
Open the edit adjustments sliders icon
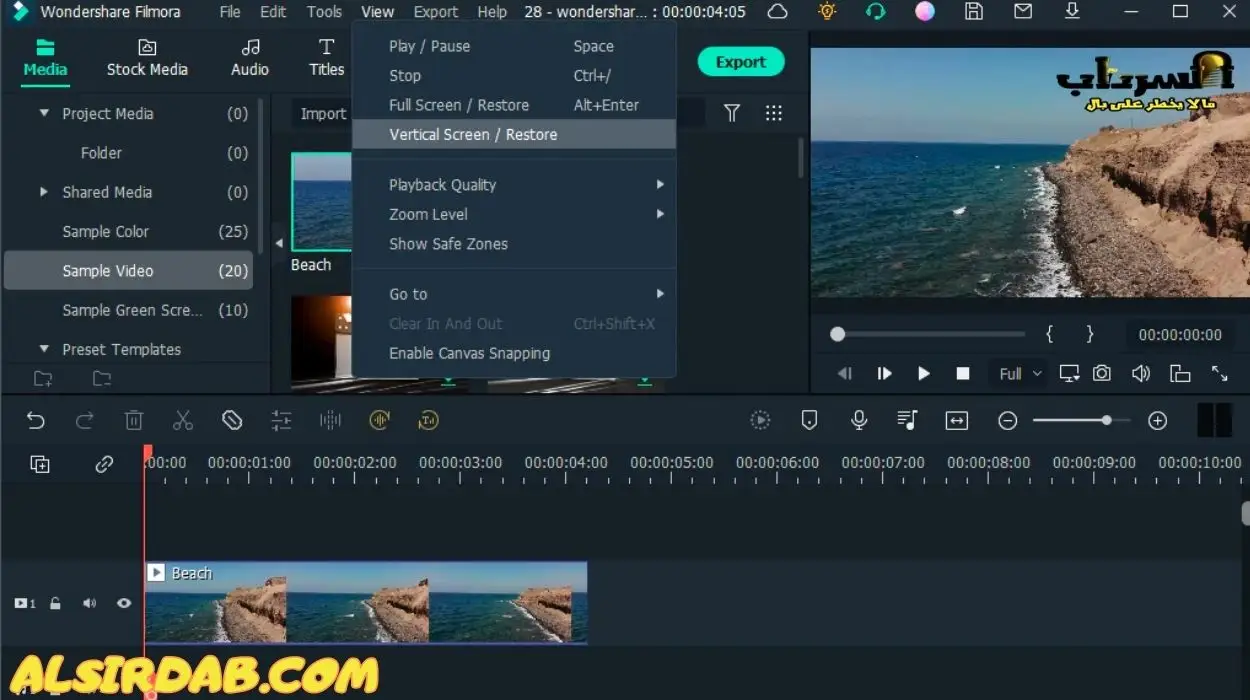pos(281,421)
